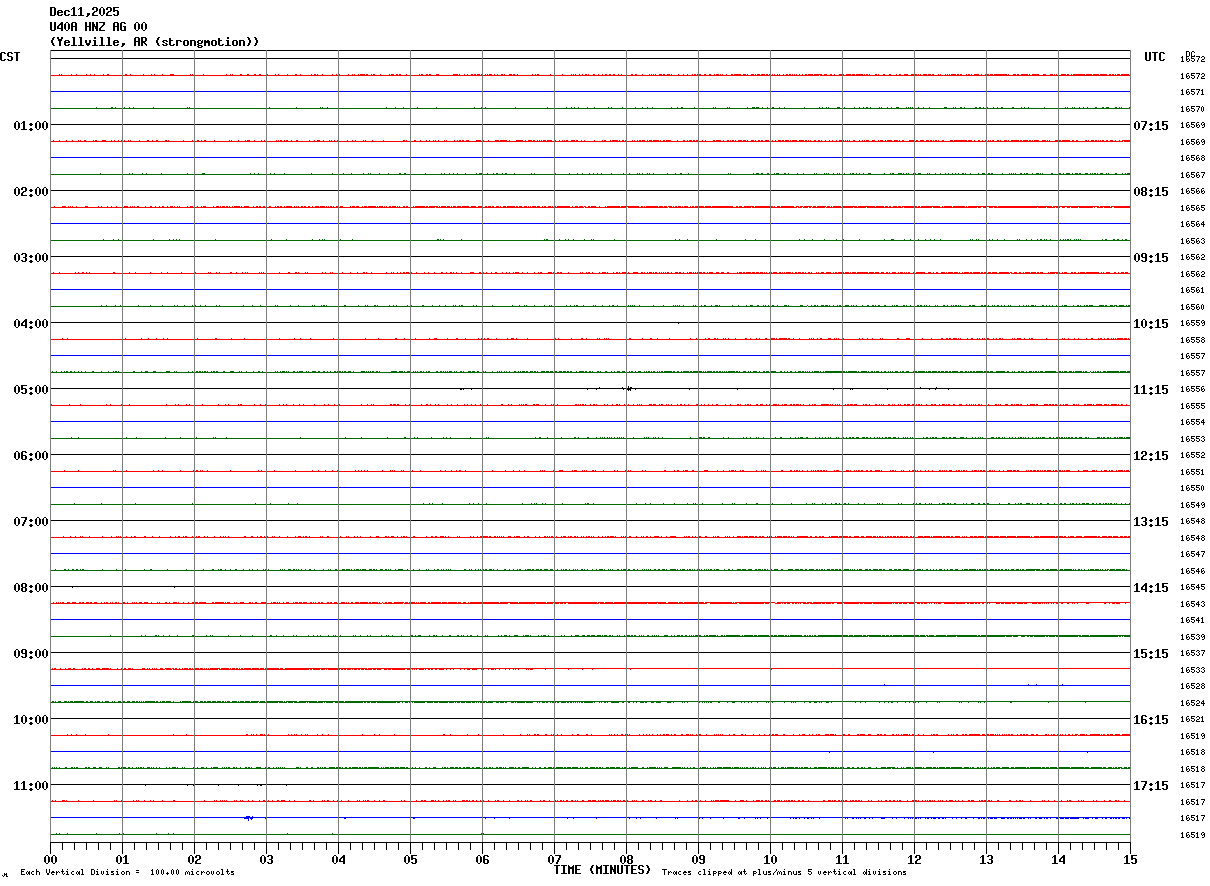1210x886 pixels.
Task: Click minute "12" on the bottom time axis
Action: click(914, 859)
